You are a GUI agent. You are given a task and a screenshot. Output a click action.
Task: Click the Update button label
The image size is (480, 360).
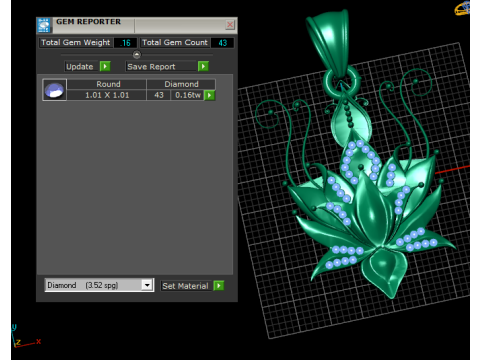coord(80,67)
